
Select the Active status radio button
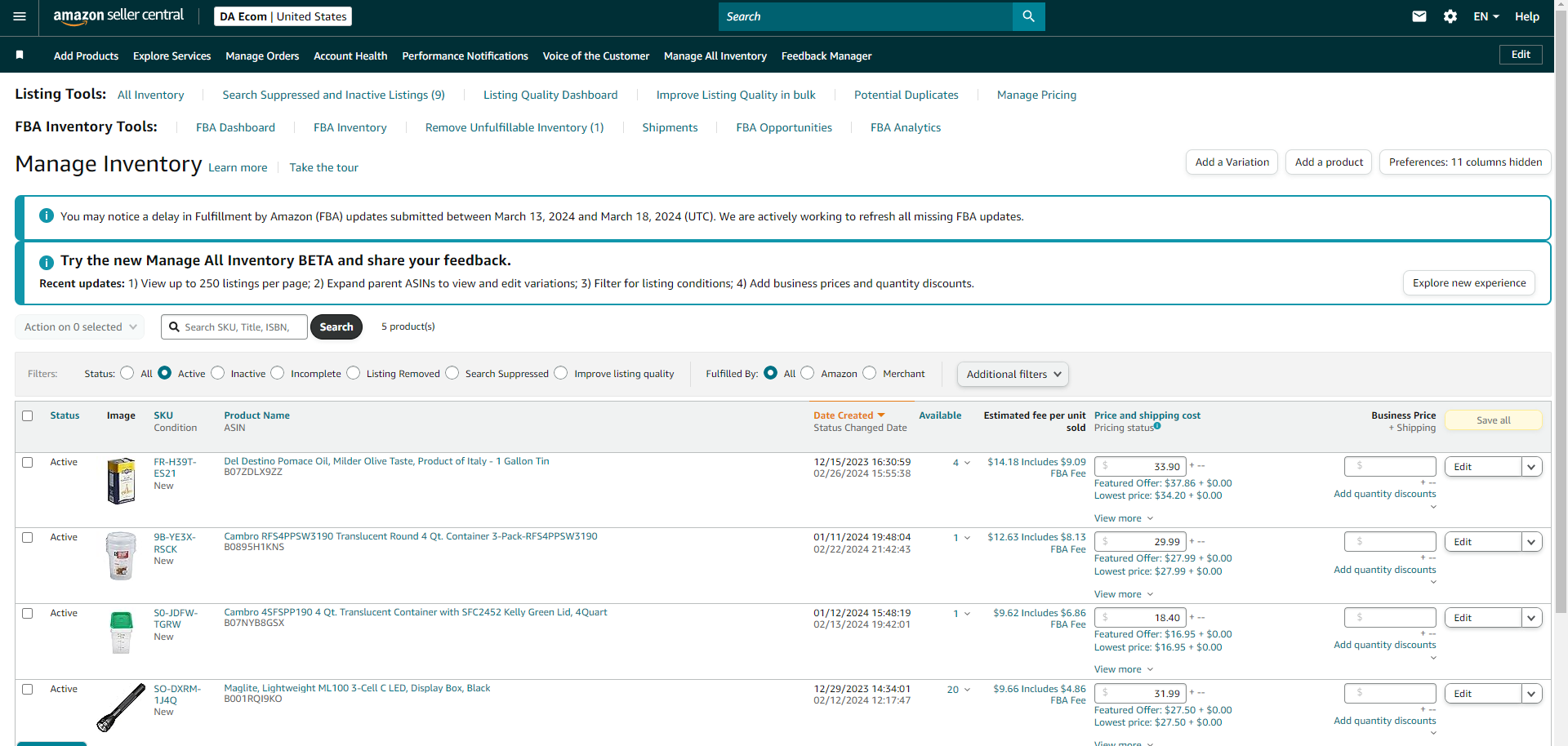pyautogui.click(x=164, y=373)
